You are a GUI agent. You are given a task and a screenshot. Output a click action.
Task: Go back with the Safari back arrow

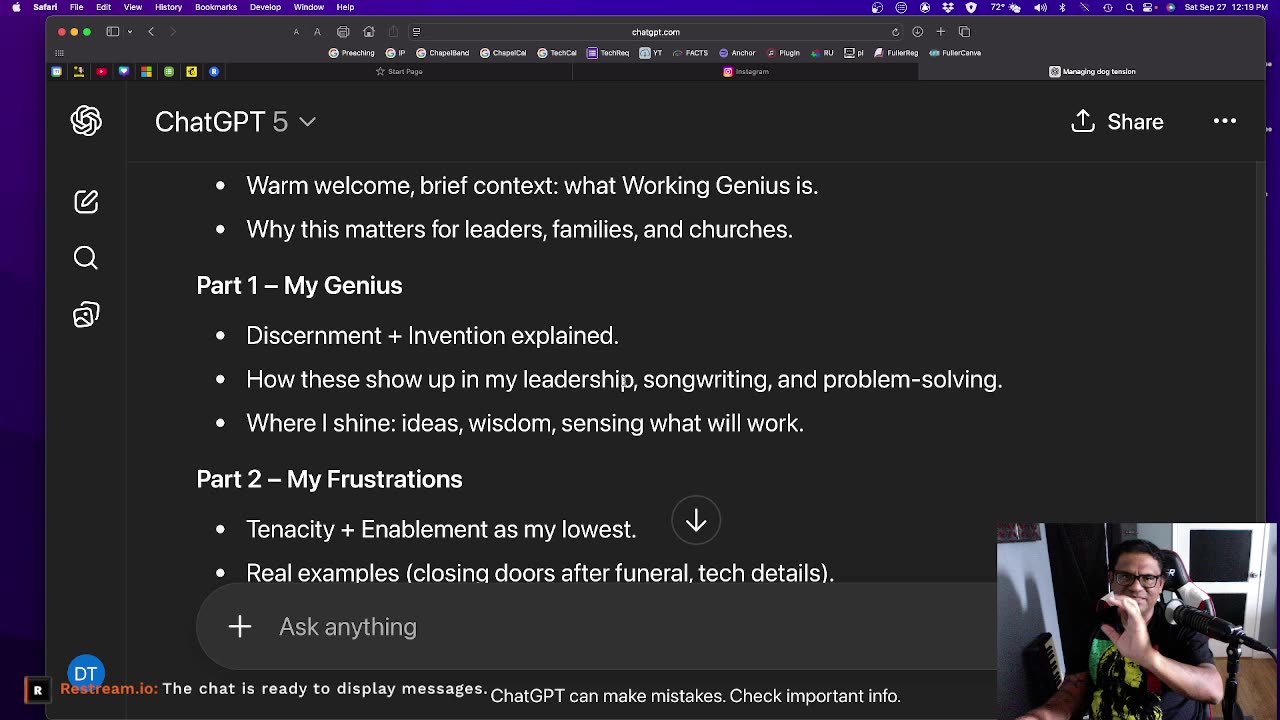pyautogui.click(x=151, y=31)
